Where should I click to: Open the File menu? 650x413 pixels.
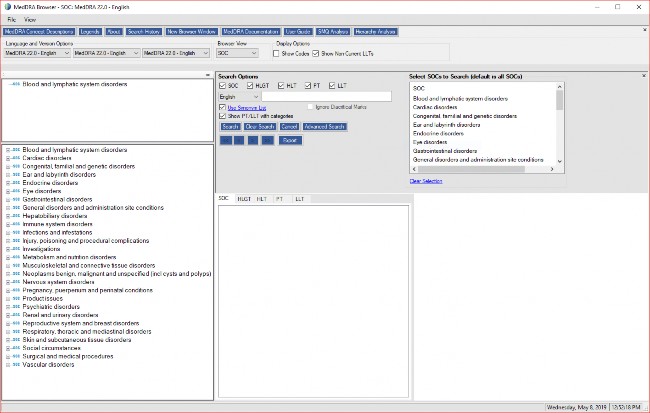click(x=11, y=19)
